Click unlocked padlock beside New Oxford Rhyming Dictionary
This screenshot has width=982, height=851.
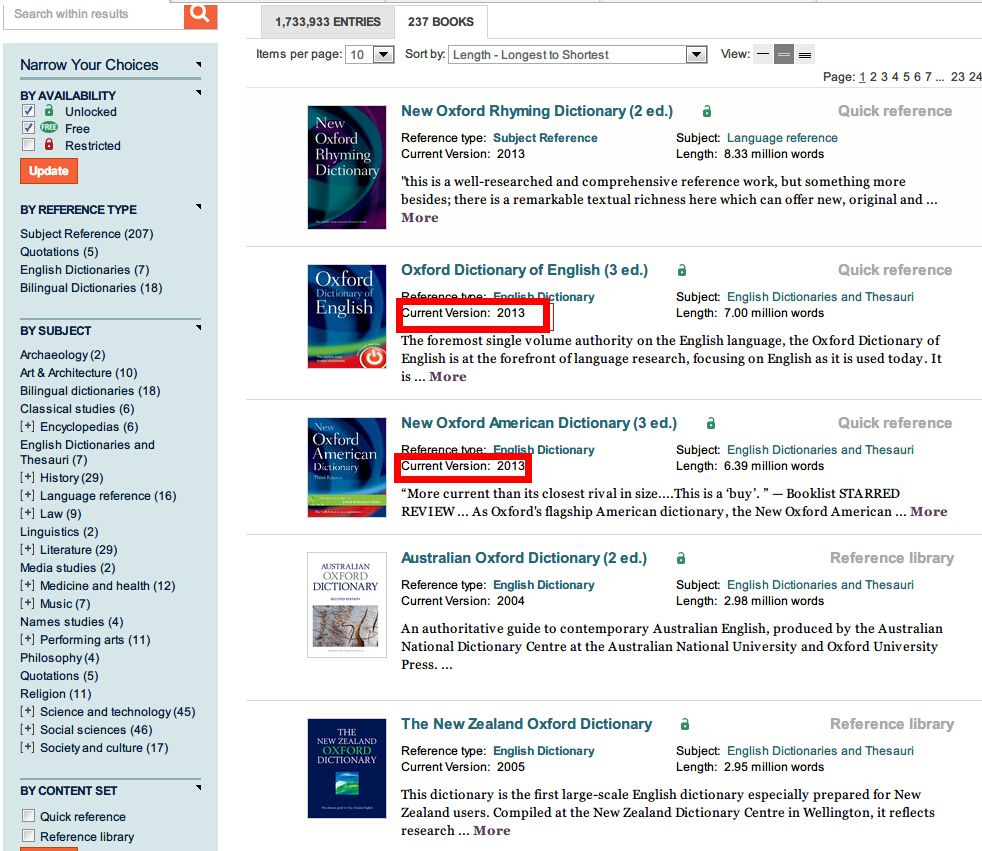(x=706, y=111)
